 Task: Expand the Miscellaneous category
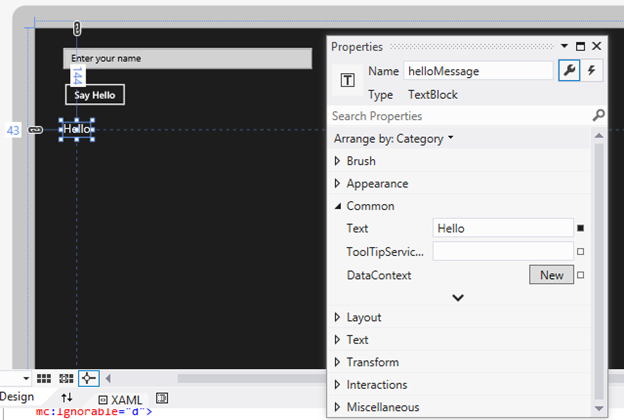click(x=337, y=407)
